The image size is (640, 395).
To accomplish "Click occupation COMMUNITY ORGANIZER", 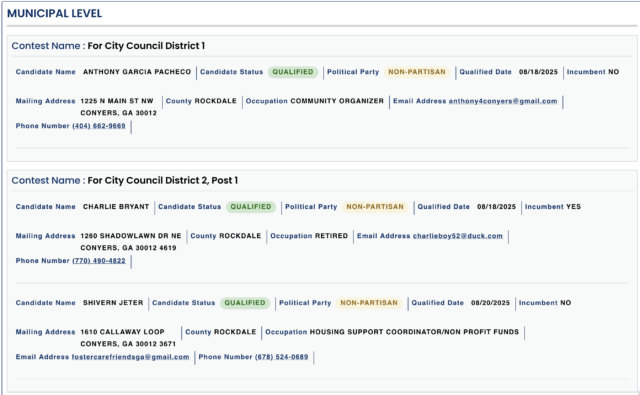I will (x=337, y=101).
